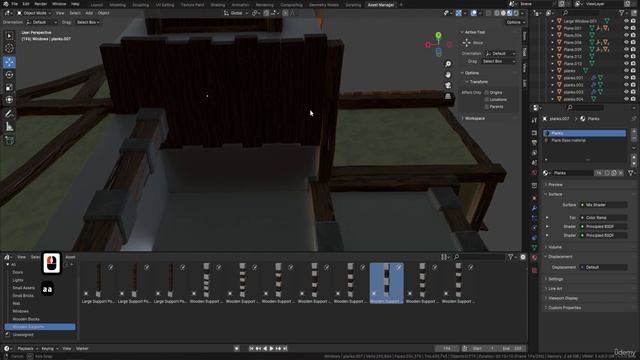Switch to the Modeling workspace tab
This screenshot has width=640, height=360.
(x=117, y=5)
